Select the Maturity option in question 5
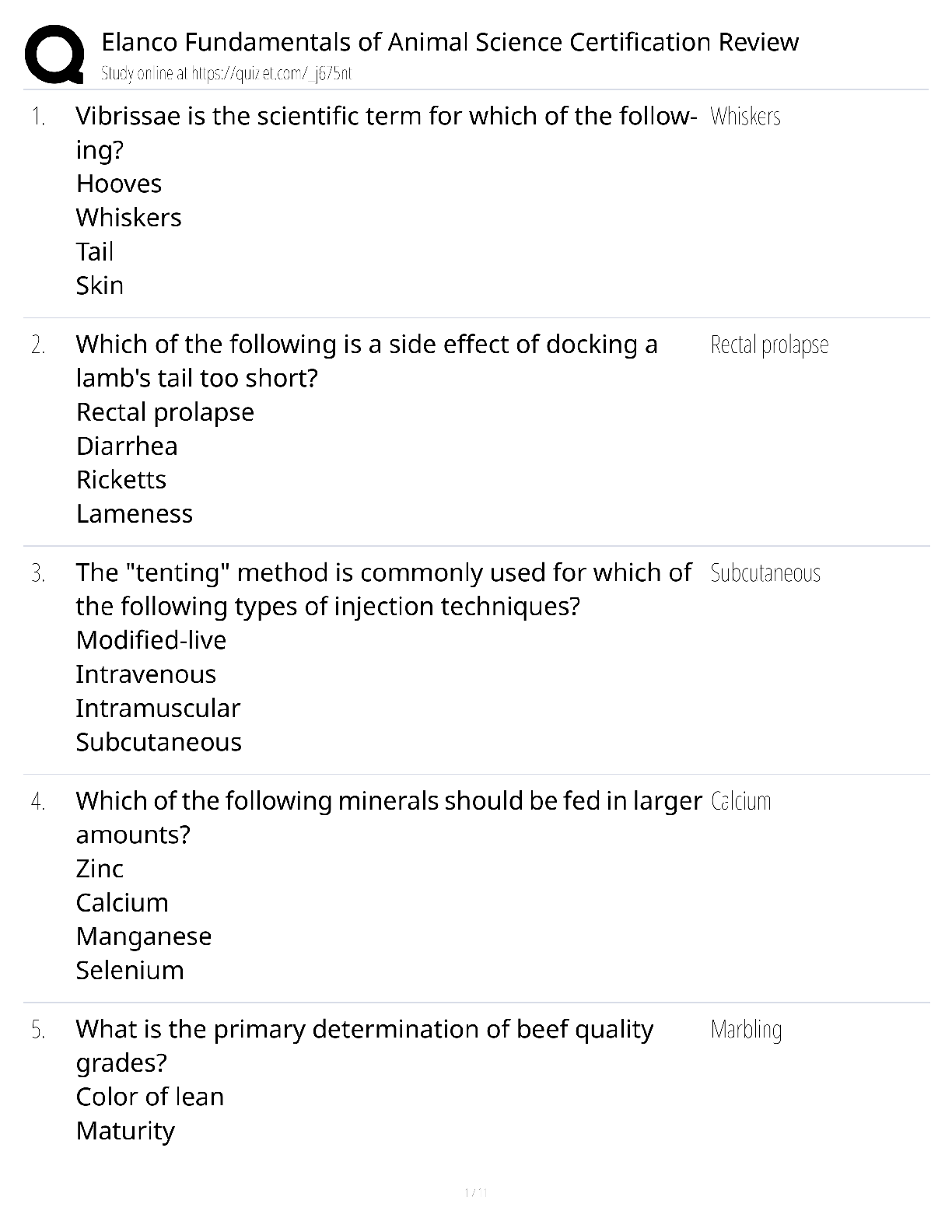 125,1132
